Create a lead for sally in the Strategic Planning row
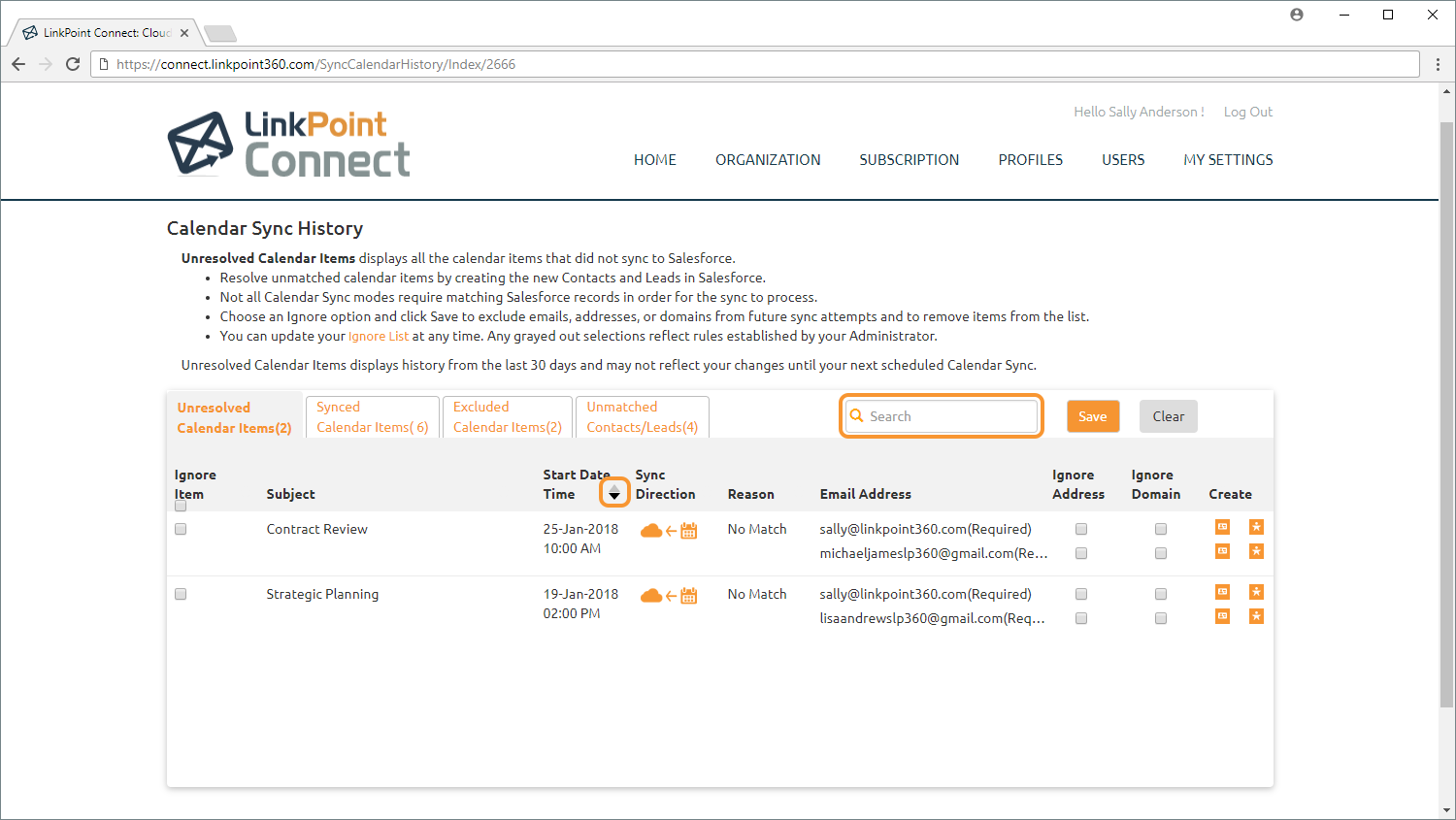 tap(1256, 592)
